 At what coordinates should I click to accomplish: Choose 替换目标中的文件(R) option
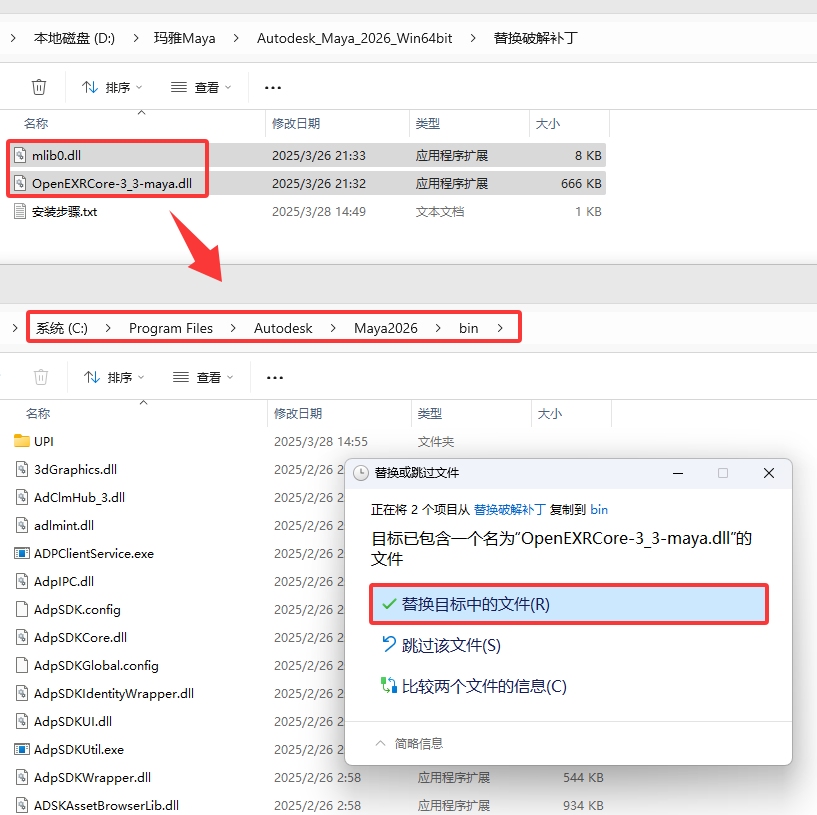569,604
